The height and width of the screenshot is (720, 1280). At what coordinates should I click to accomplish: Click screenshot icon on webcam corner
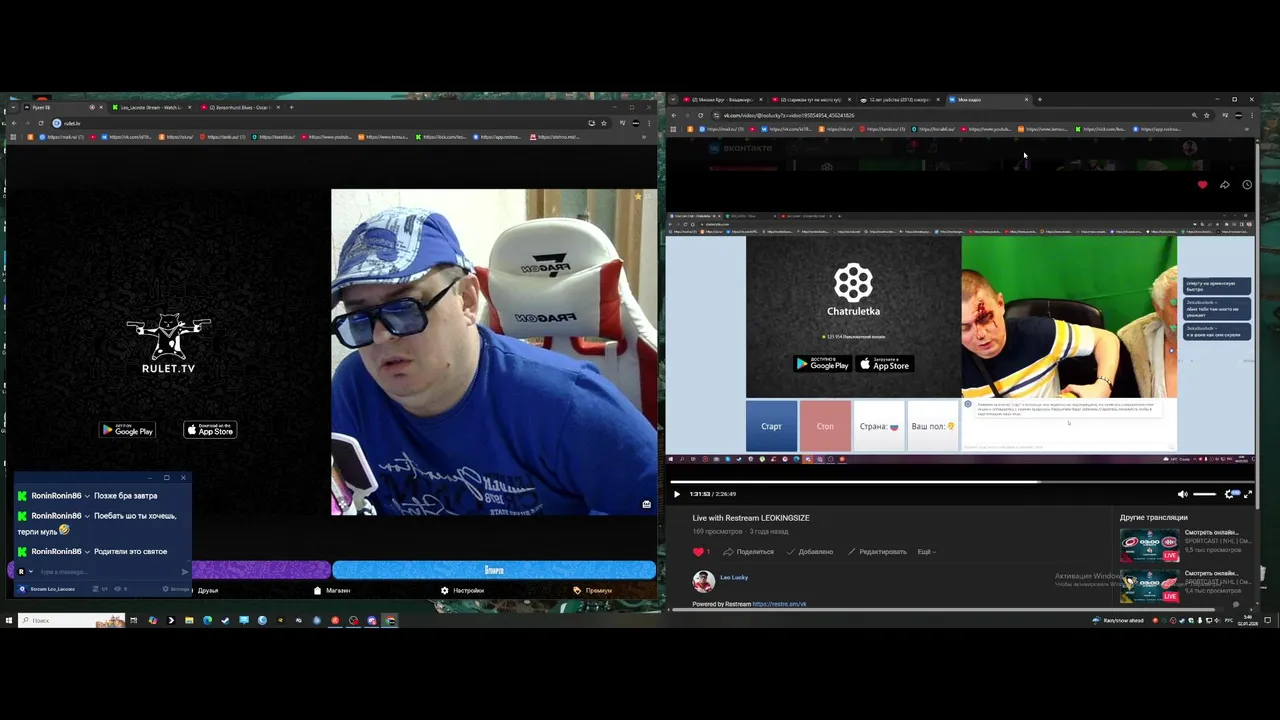click(646, 504)
